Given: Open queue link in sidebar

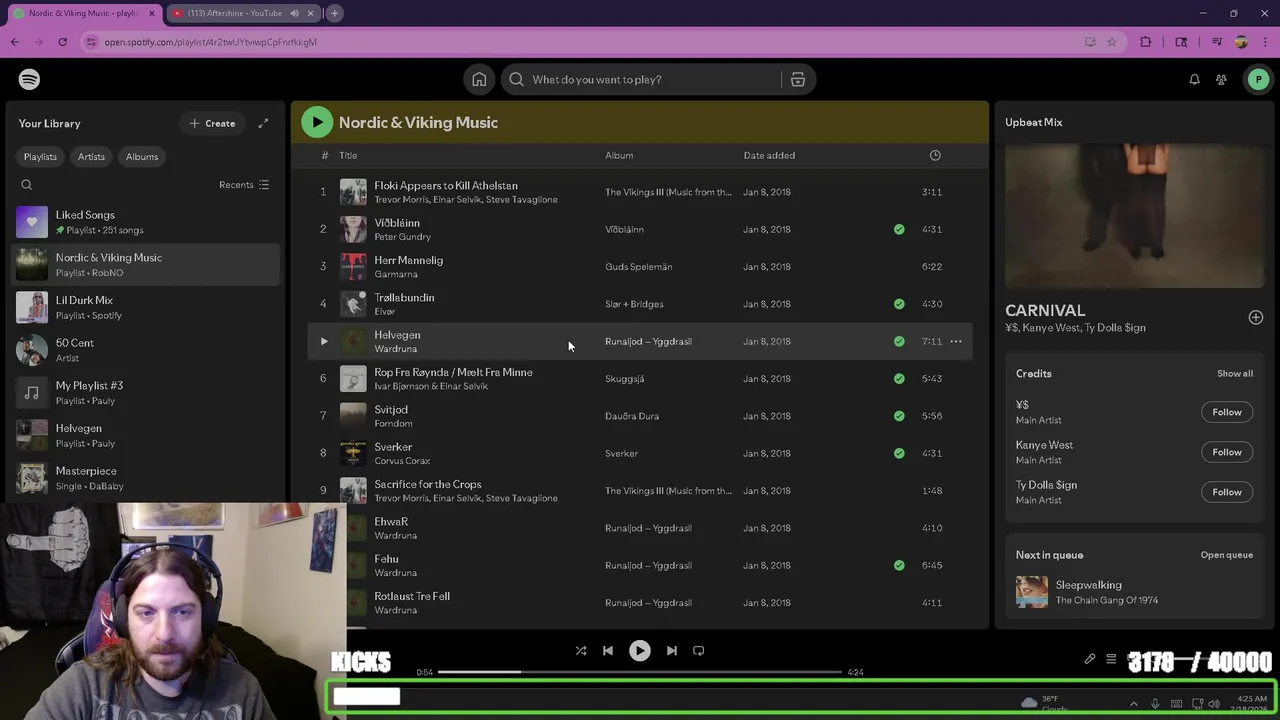Looking at the screenshot, I should pos(1226,555).
